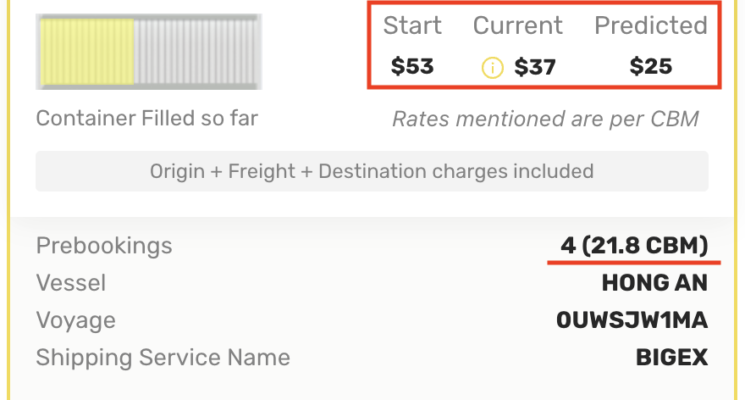Select the $53 start price

[x=412, y=68]
